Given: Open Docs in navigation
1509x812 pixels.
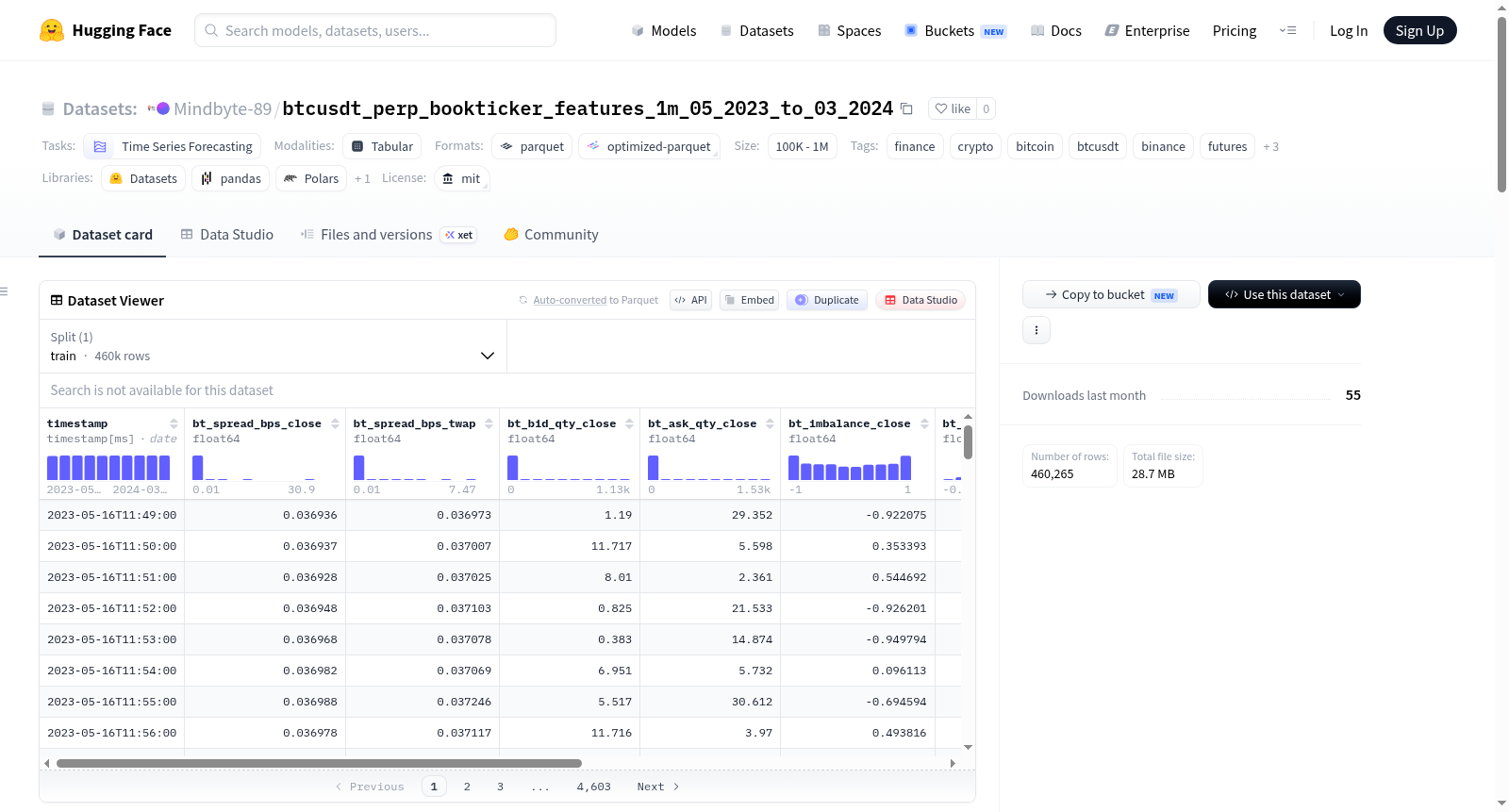Looking at the screenshot, I should [1056, 31].
